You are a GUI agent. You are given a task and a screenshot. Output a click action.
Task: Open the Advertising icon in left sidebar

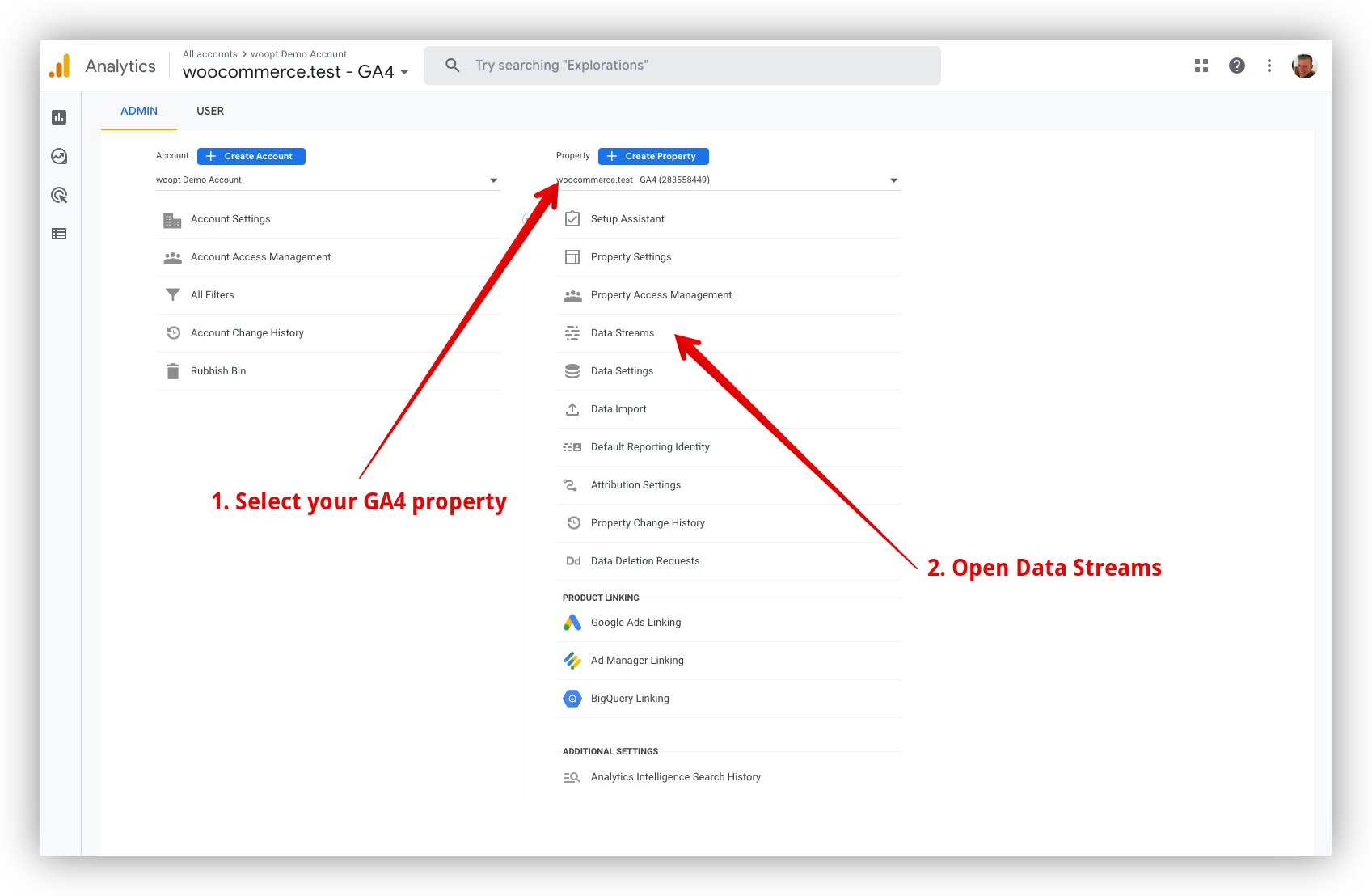point(59,195)
